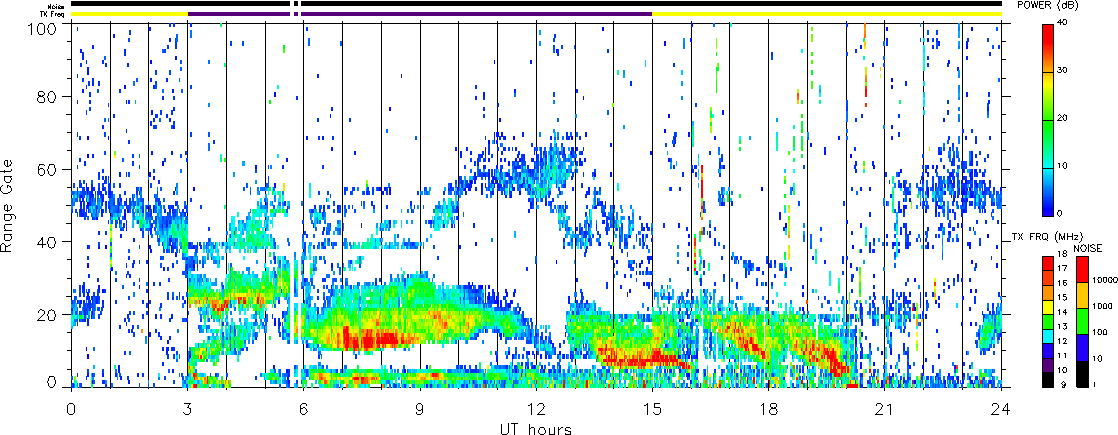Click the yellow TX Freq bar segment before 3 UT
Screen dimensions: 1118x435
tap(129, 14)
